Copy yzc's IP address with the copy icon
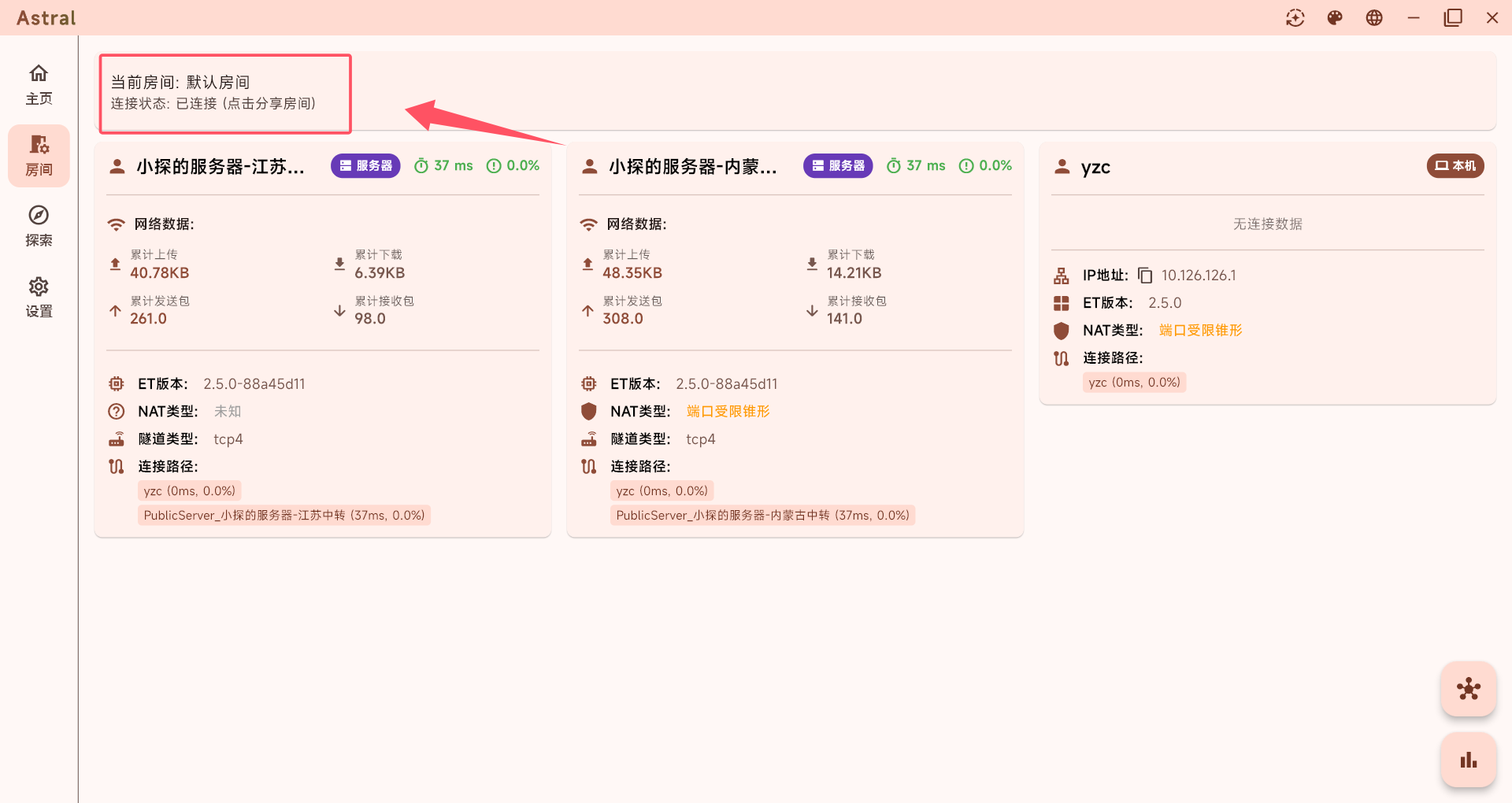The height and width of the screenshot is (803, 1512). [x=1143, y=275]
